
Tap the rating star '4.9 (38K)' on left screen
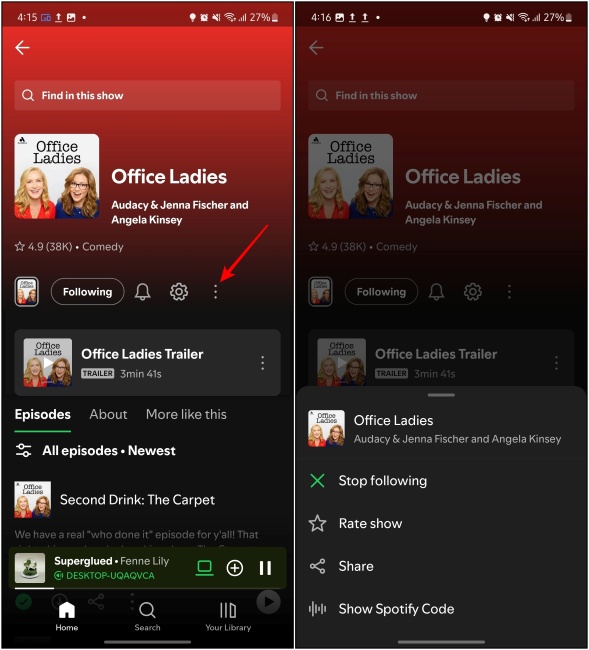(x=43, y=247)
